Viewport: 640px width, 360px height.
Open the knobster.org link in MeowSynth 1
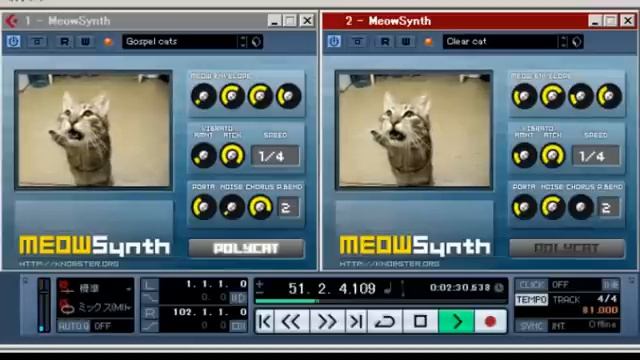tap(69, 264)
